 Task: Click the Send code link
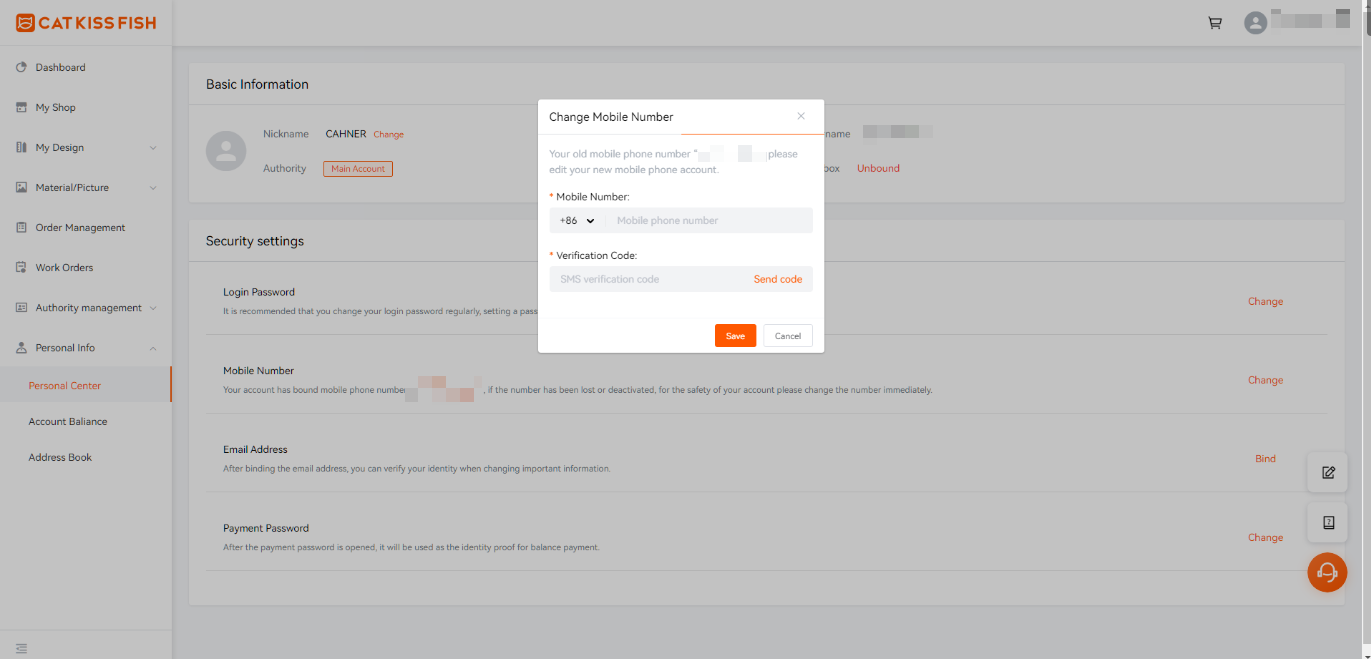(x=778, y=279)
